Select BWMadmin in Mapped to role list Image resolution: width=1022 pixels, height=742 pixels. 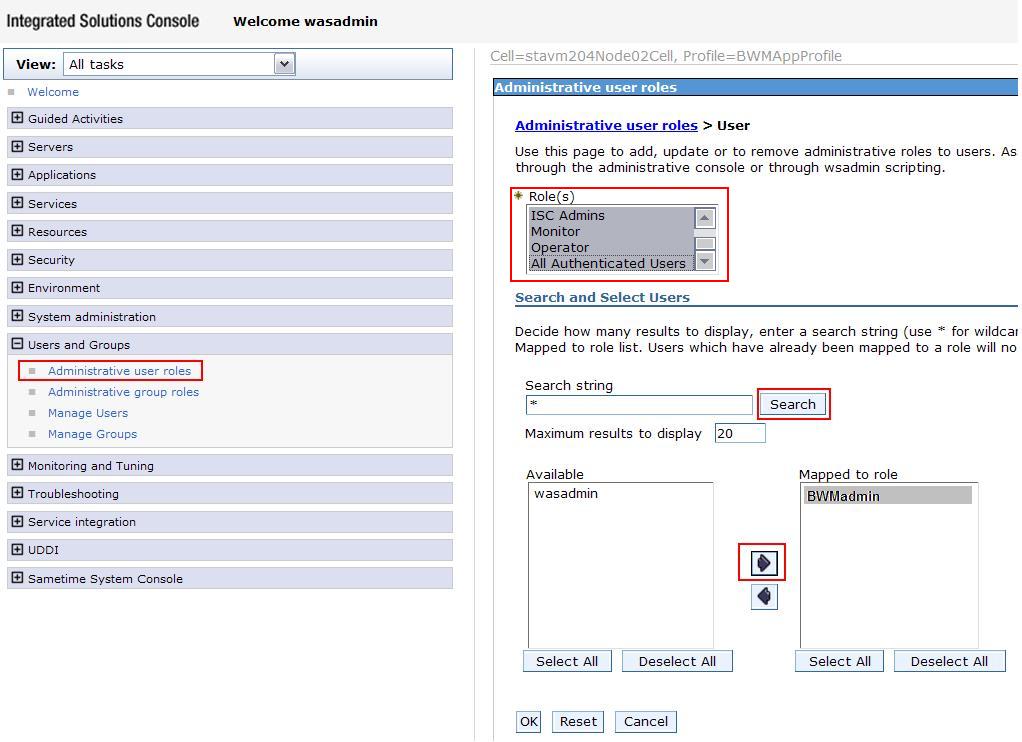point(888,496)
